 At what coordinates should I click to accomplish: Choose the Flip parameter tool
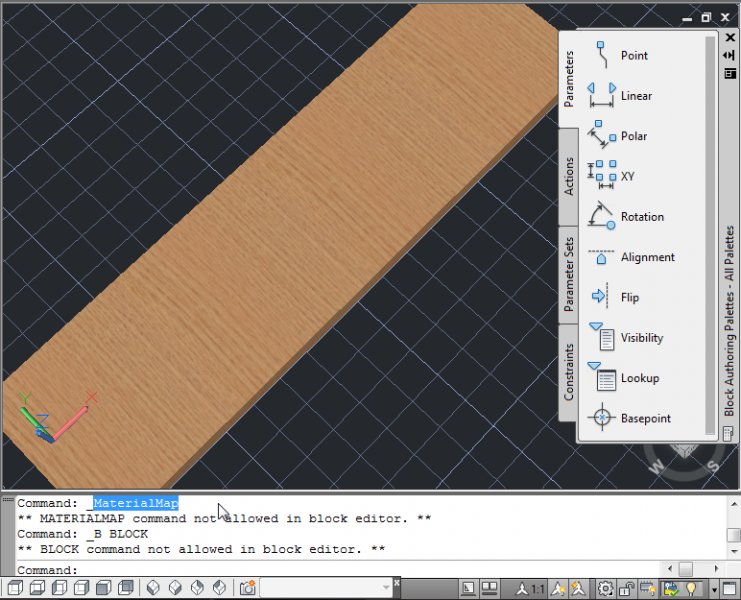click(614, 297)
